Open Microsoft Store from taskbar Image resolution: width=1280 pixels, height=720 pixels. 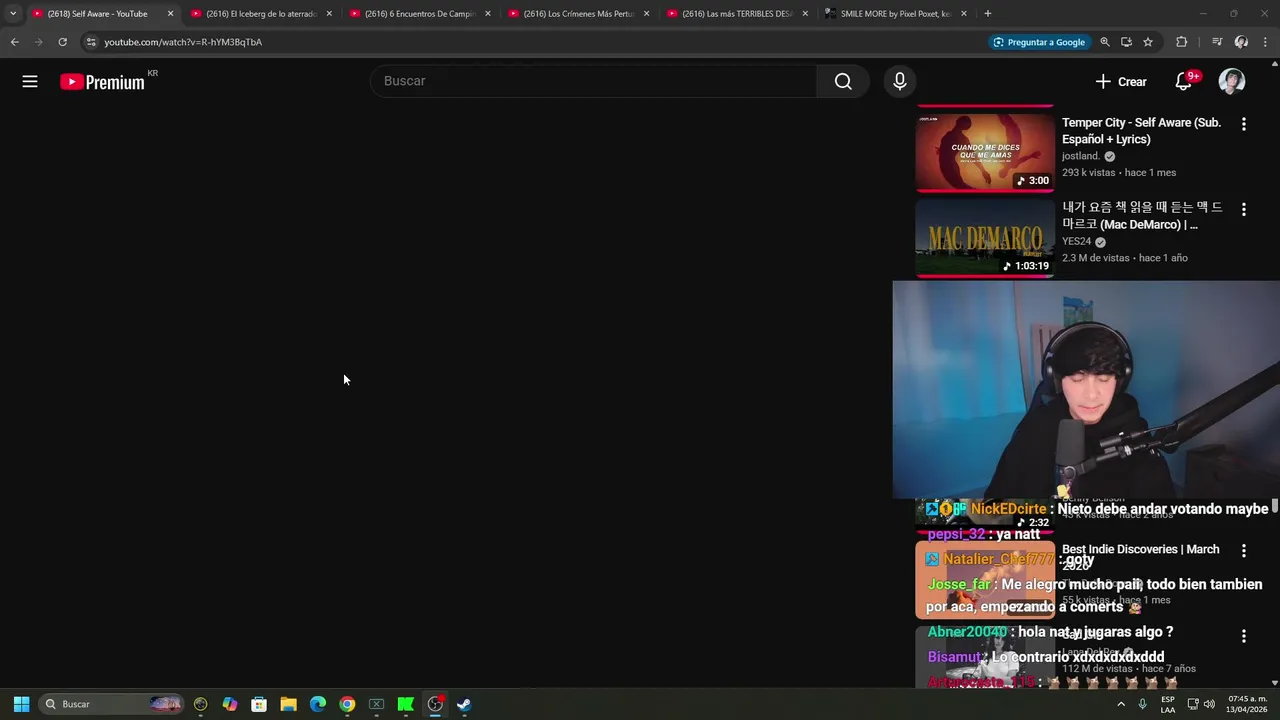pyautogui.click(x=259, y=704)
